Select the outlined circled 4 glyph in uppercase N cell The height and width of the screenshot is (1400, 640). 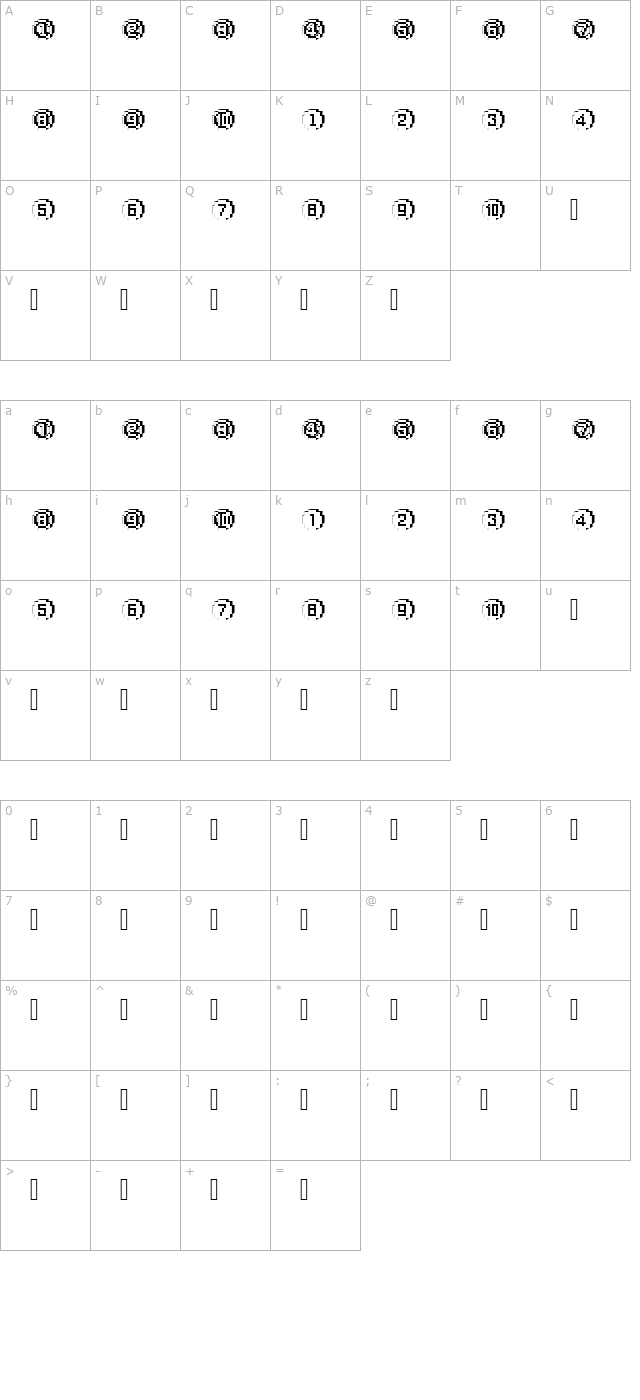(584, 120)
